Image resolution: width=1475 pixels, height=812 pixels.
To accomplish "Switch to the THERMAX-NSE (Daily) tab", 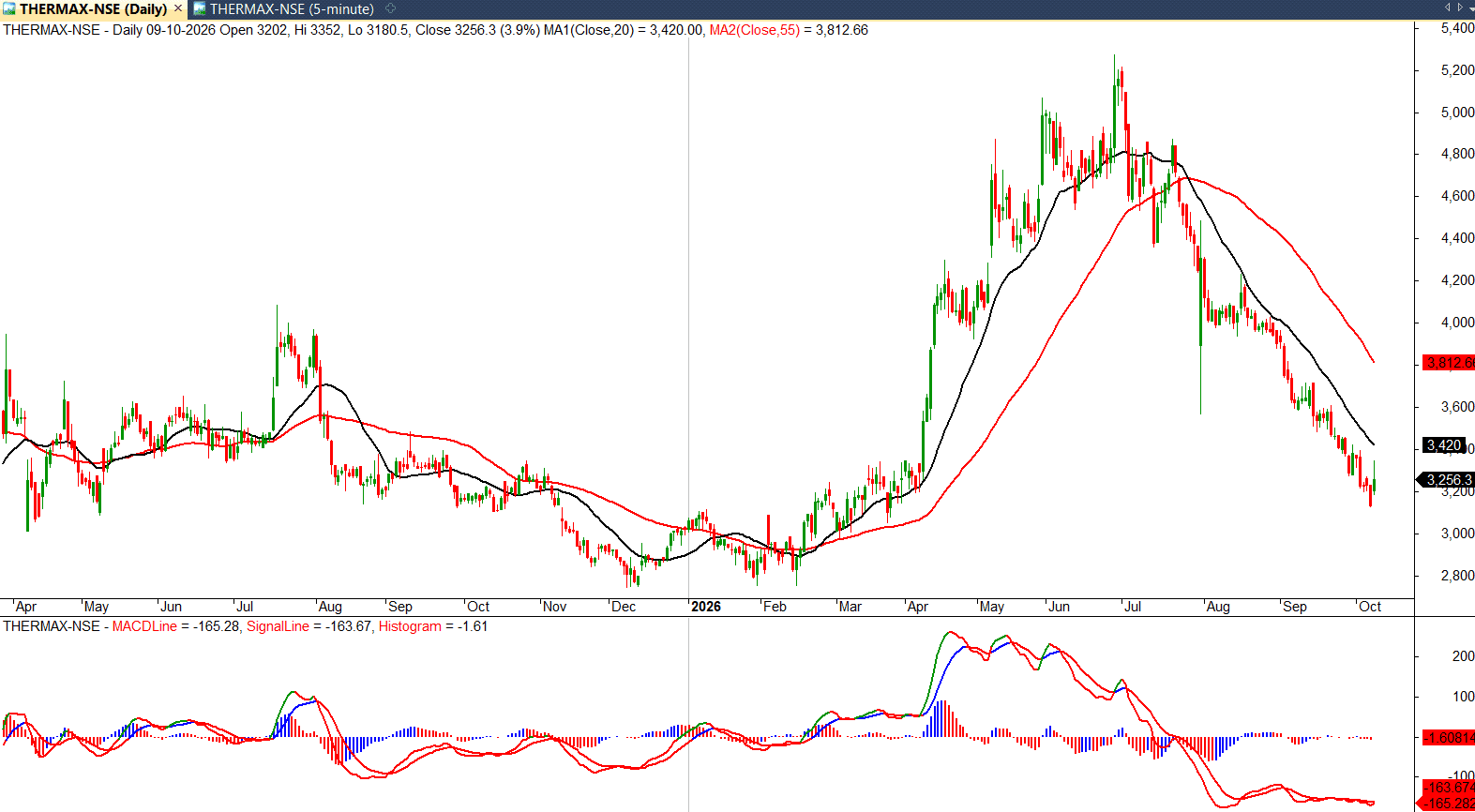I will point(93,8).
